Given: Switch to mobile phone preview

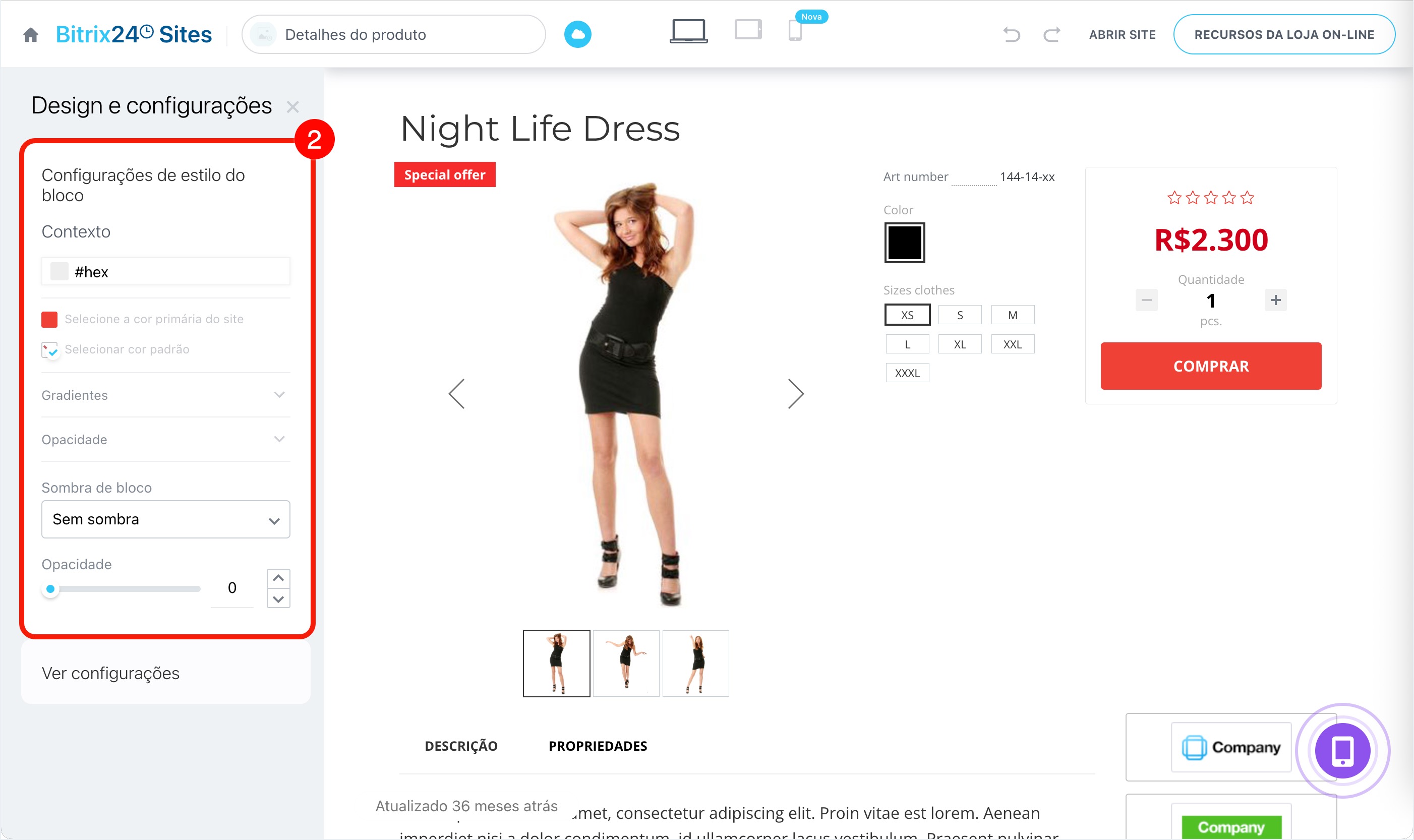Looking at the screenshot, I should pyautogui.click(x=795, y=31).
